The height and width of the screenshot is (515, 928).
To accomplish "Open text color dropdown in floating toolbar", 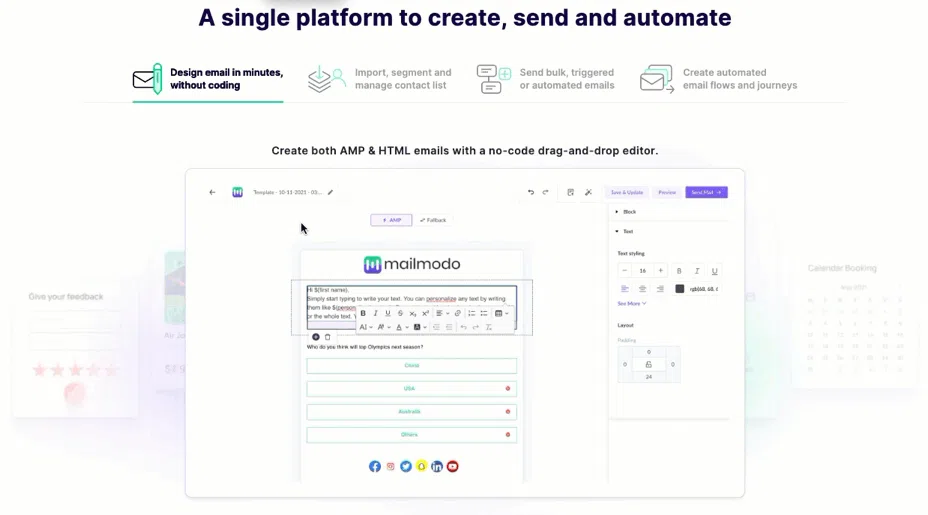I will pyautogui.click(x=402, y=327).
